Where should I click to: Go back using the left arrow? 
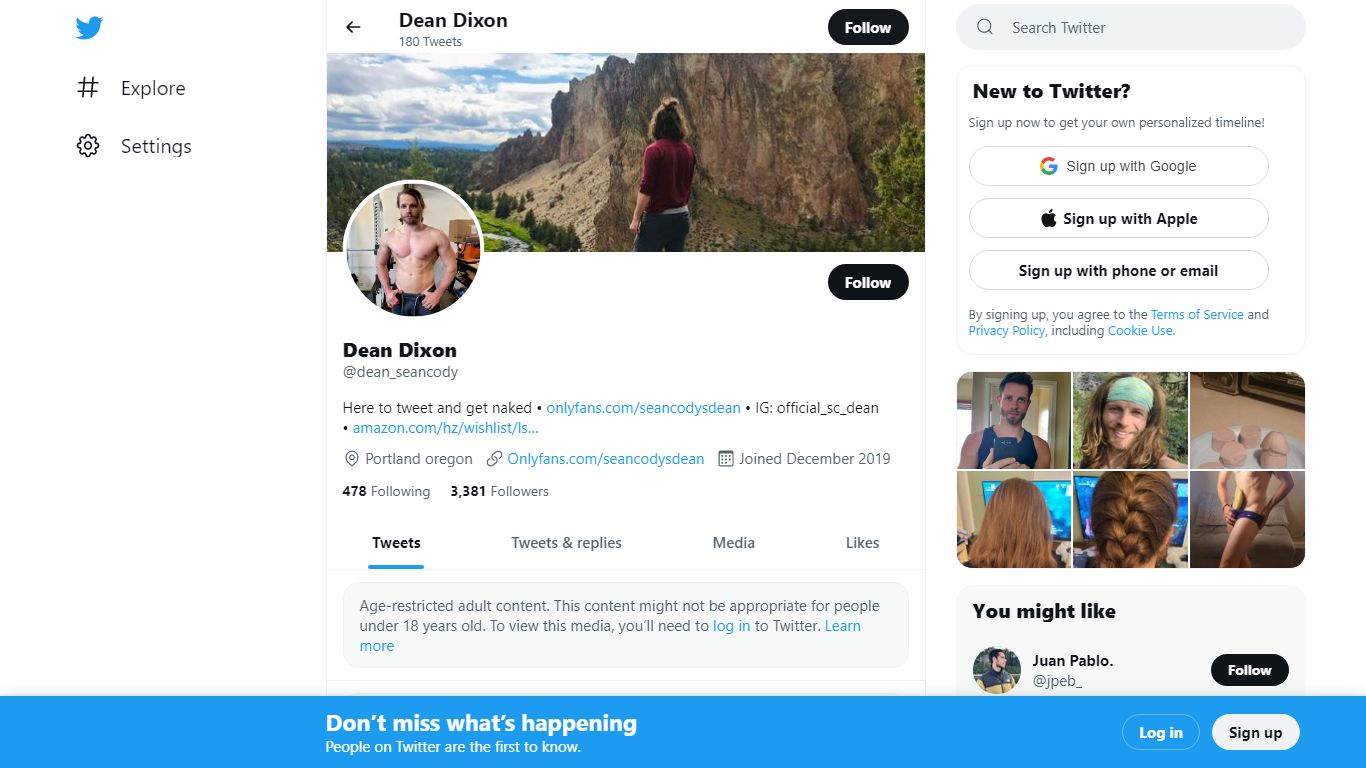[353, 27]
